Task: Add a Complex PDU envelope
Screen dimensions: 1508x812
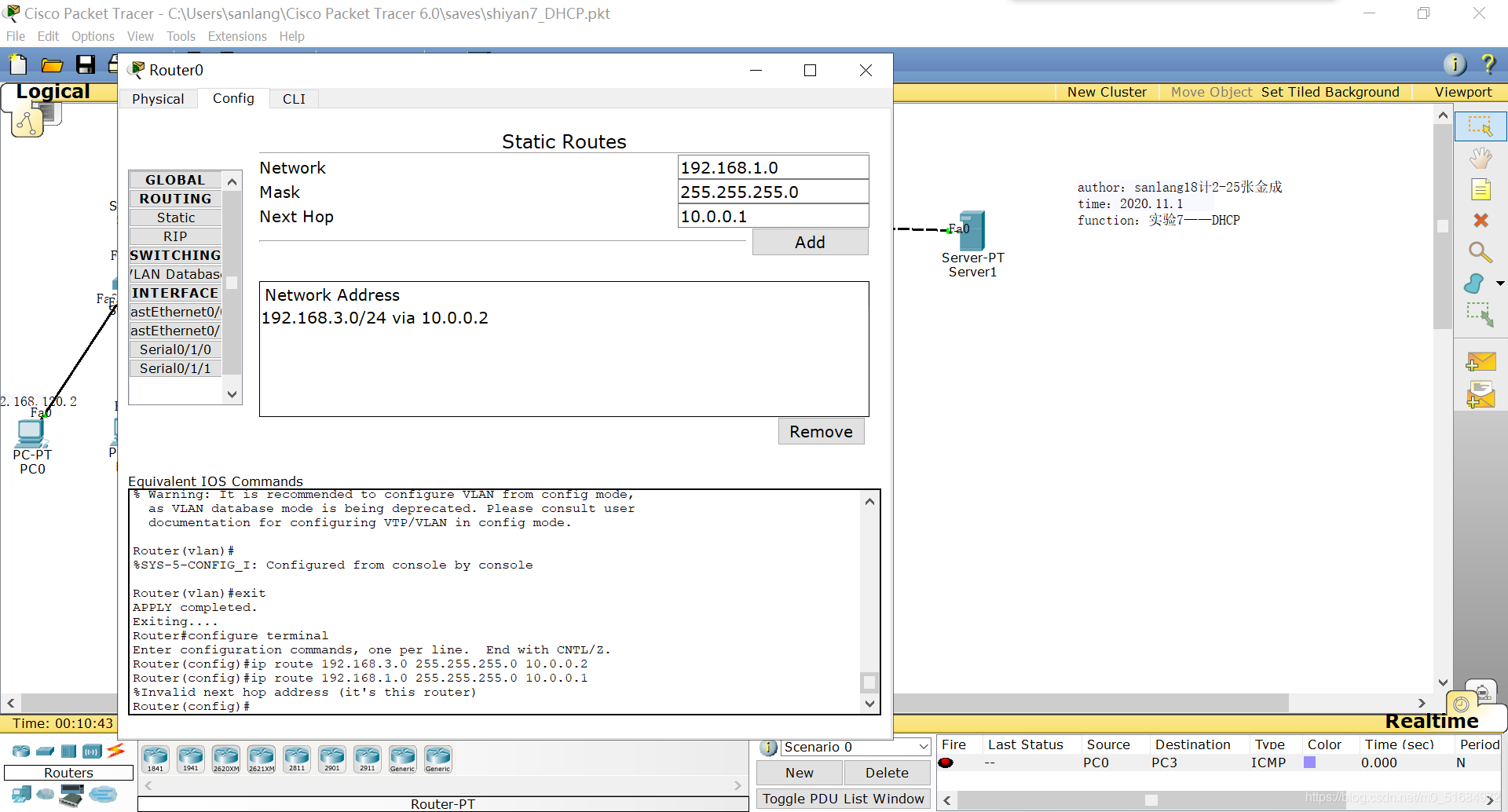Action: point(1481,395)
